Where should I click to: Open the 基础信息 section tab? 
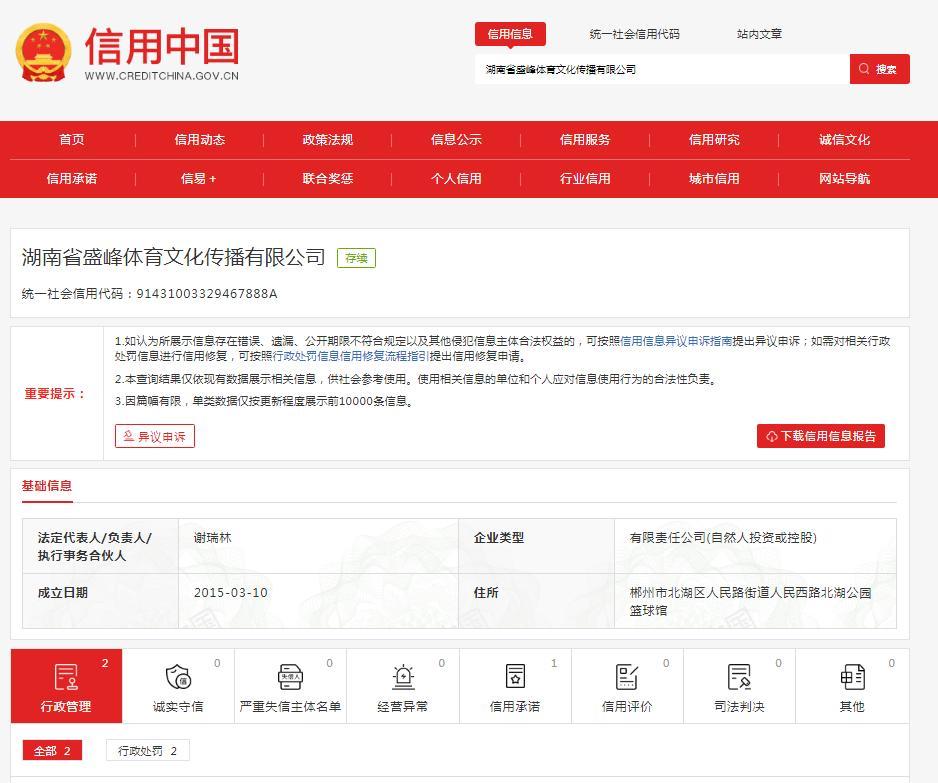[x=47, y=486]
